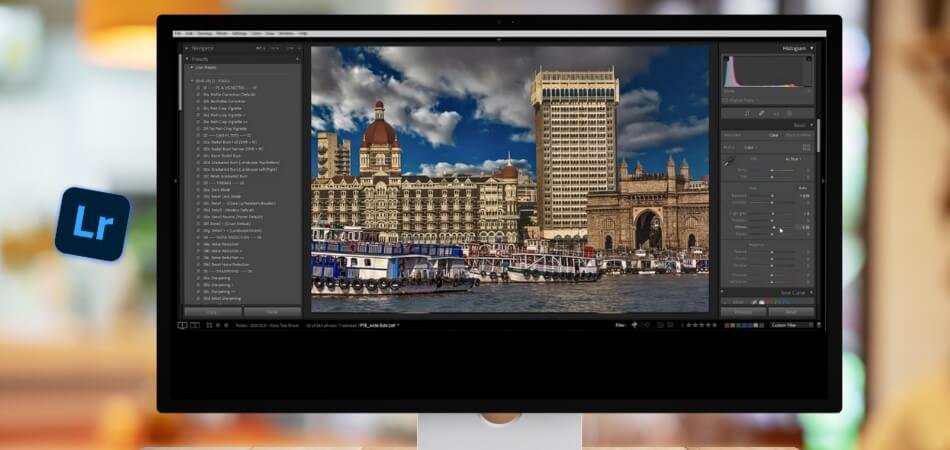Open the Help menu
Image resolution: width=950 pixels, height=450 pixels.
[303, 33]
